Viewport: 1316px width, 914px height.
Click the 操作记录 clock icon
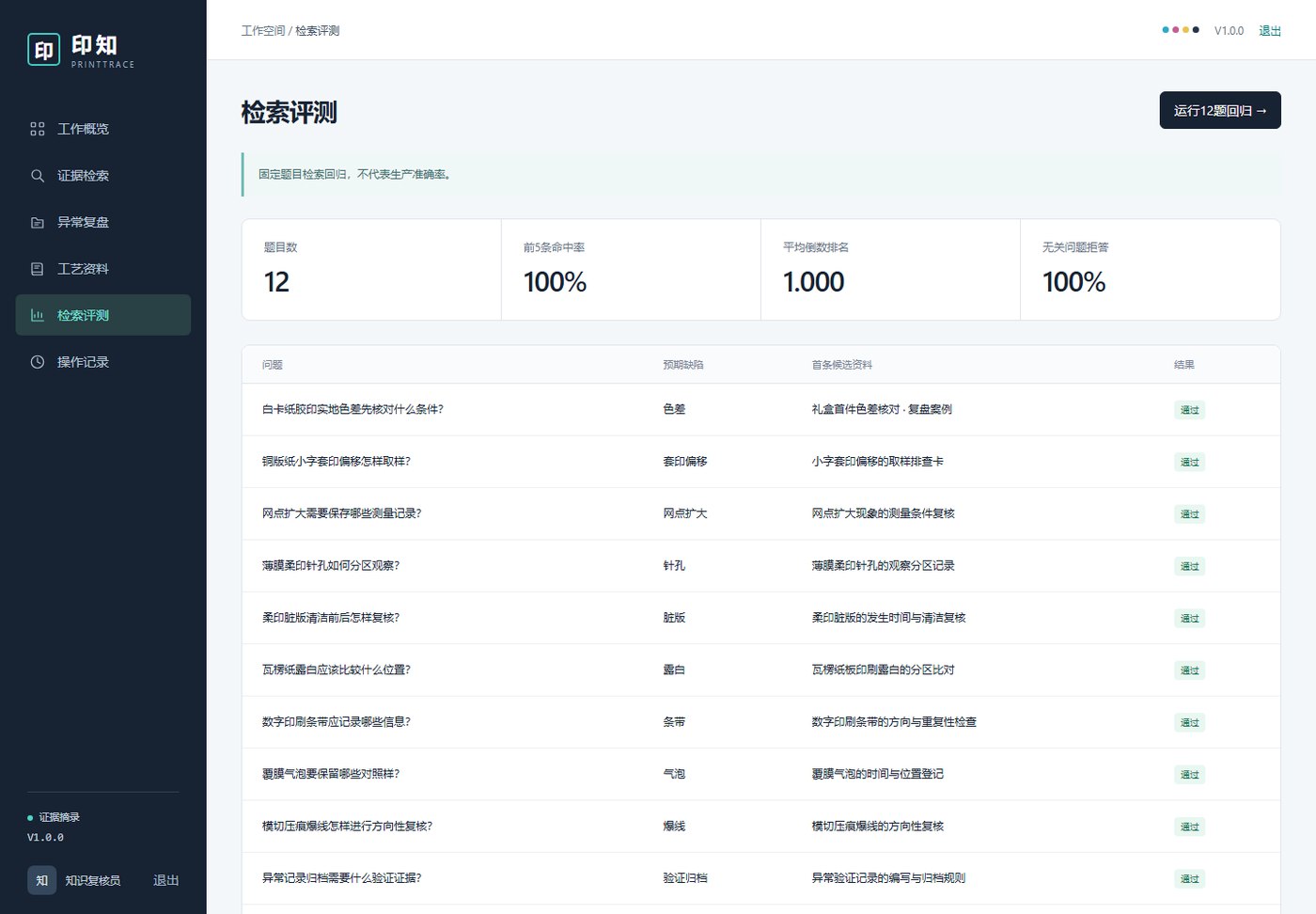(x=38, y=362)
